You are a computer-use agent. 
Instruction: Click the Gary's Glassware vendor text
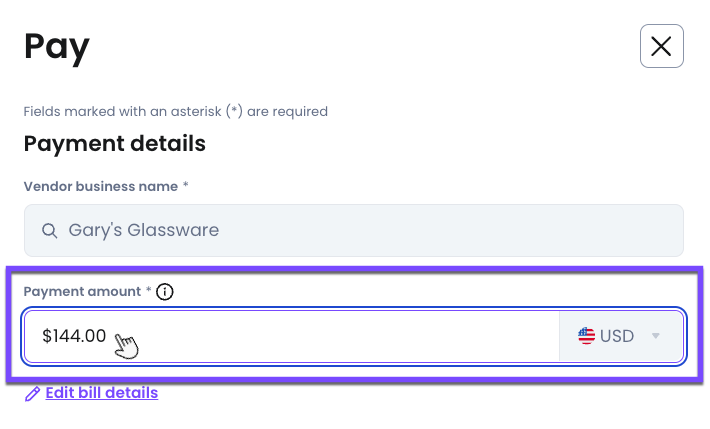coord(143,231)
